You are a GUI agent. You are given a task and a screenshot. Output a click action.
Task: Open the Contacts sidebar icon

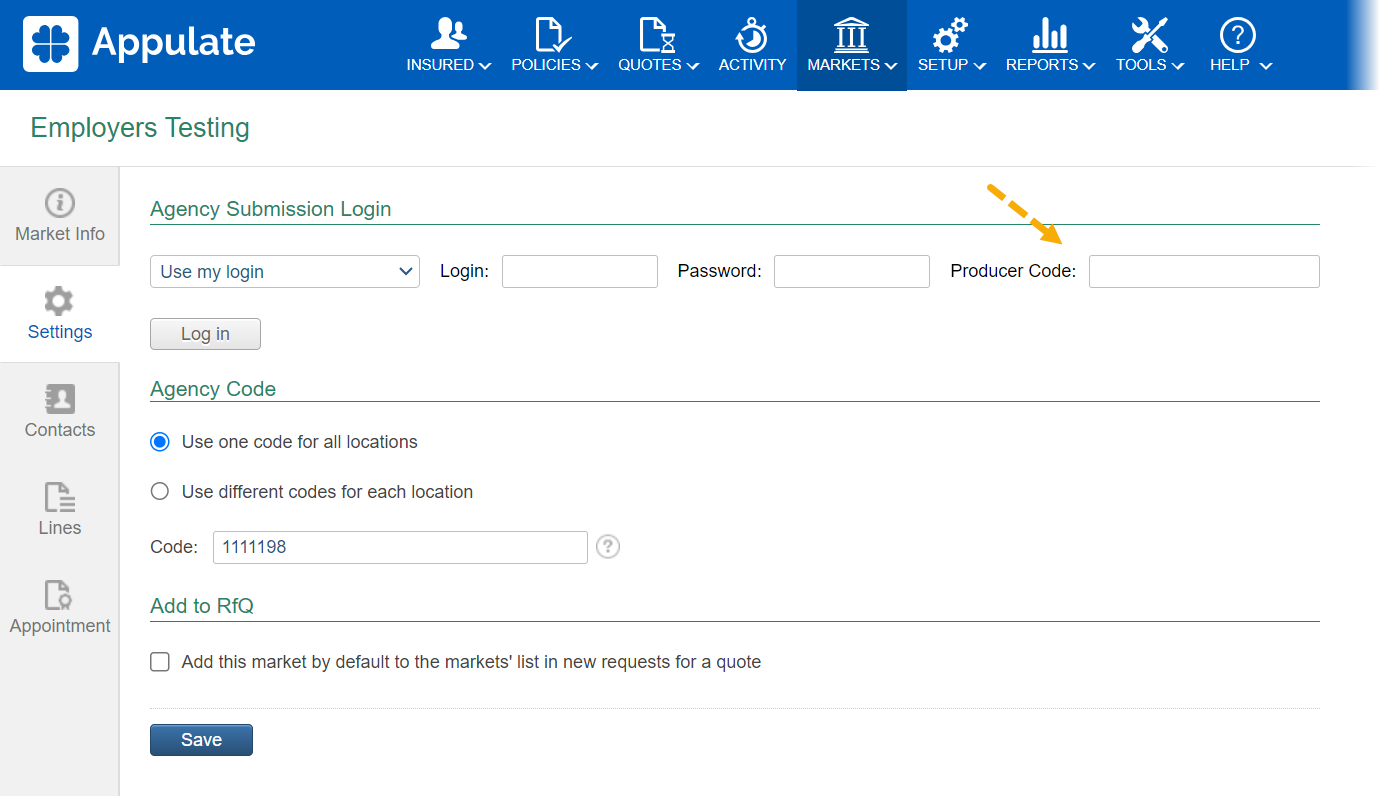point(60,399)
